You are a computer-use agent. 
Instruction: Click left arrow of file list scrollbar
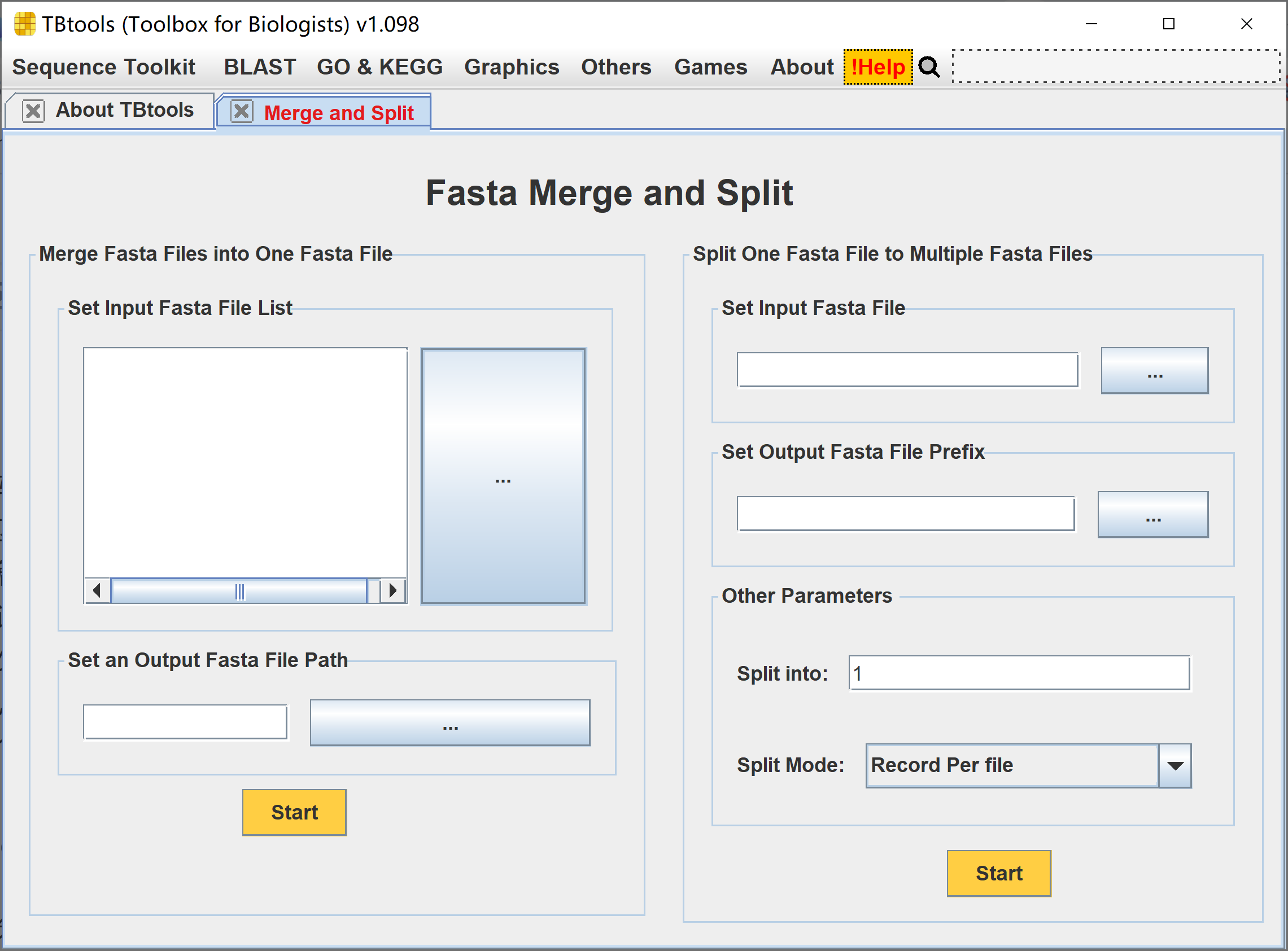pyautogui.click(x=97, y=590)
